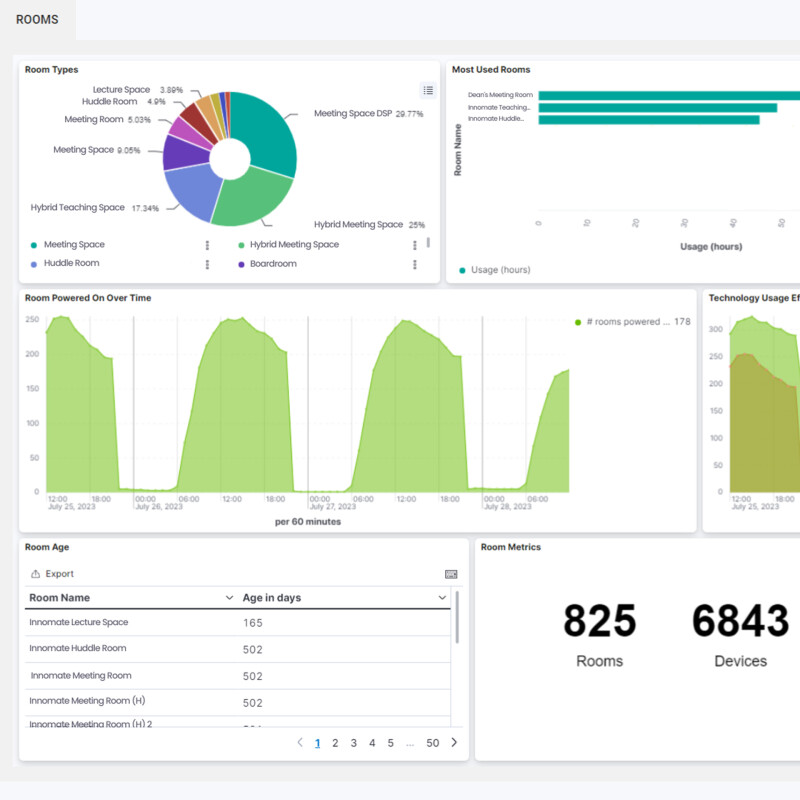Viewport: 800px width, 800px height.
Task: Open options menu for Hybrid Meeting Space legend
Action: pyautogui.click(x=415, y=245)
